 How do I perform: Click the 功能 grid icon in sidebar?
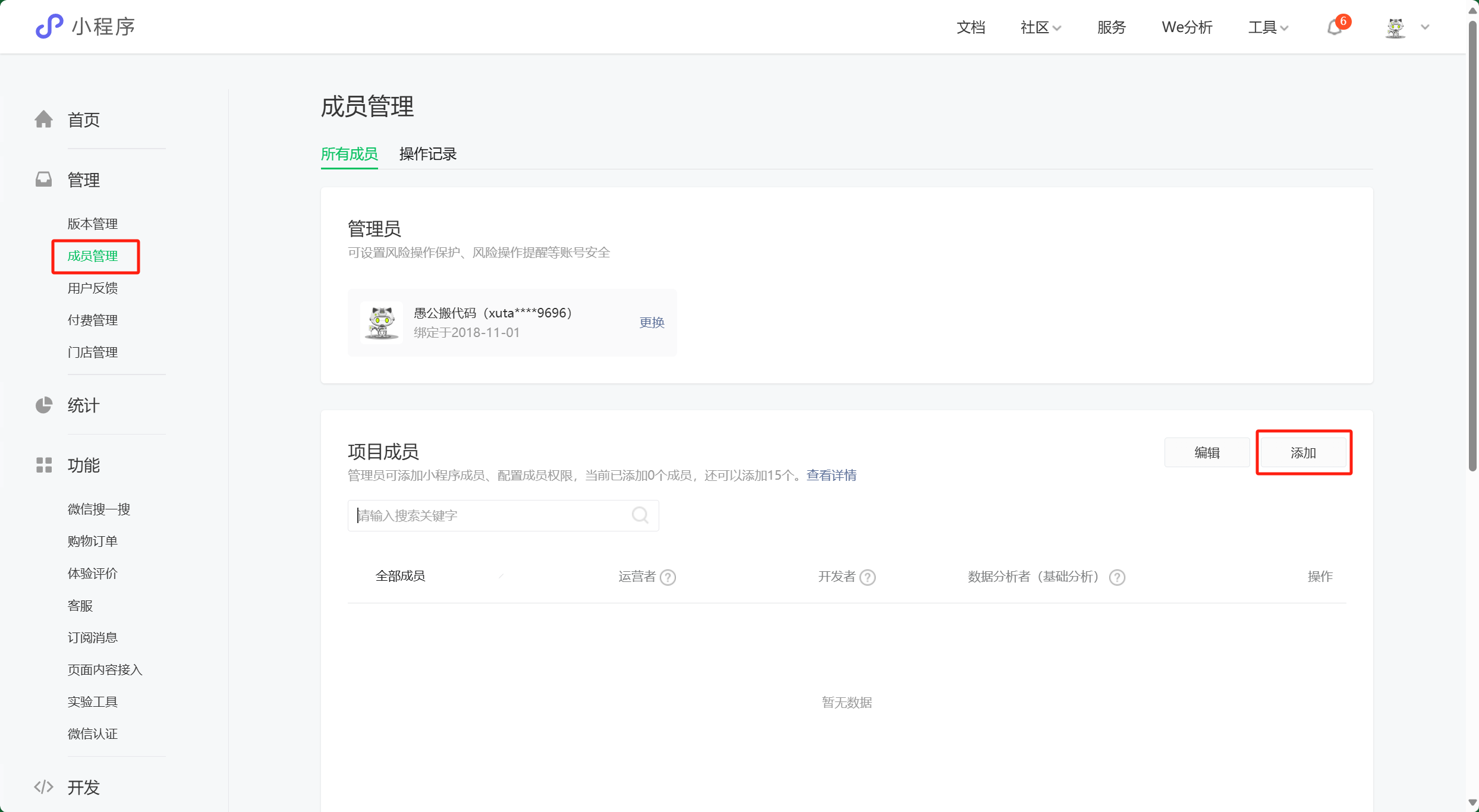44,465
